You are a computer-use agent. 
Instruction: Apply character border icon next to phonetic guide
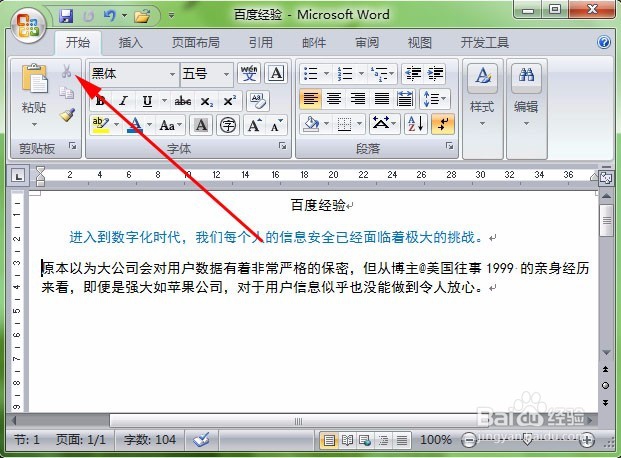pyautogui.click(x=276, y=73)
